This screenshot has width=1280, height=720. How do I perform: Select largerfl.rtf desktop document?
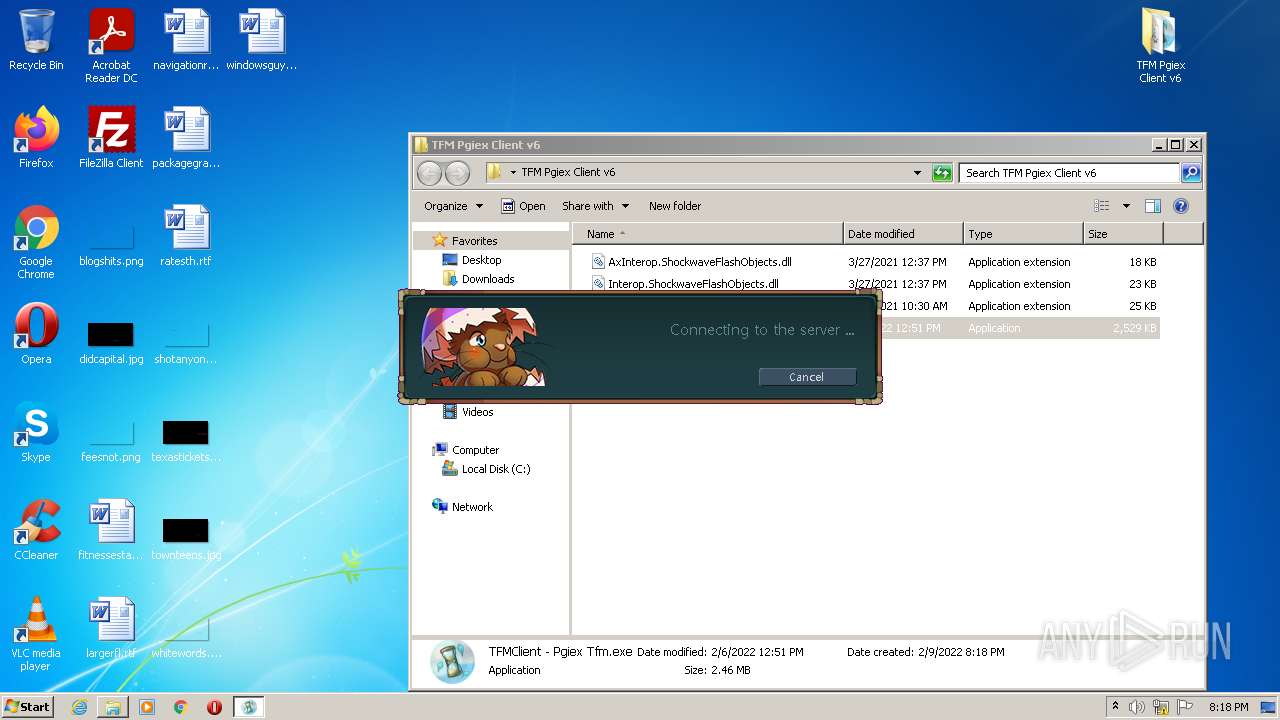(x=111, y=628)
